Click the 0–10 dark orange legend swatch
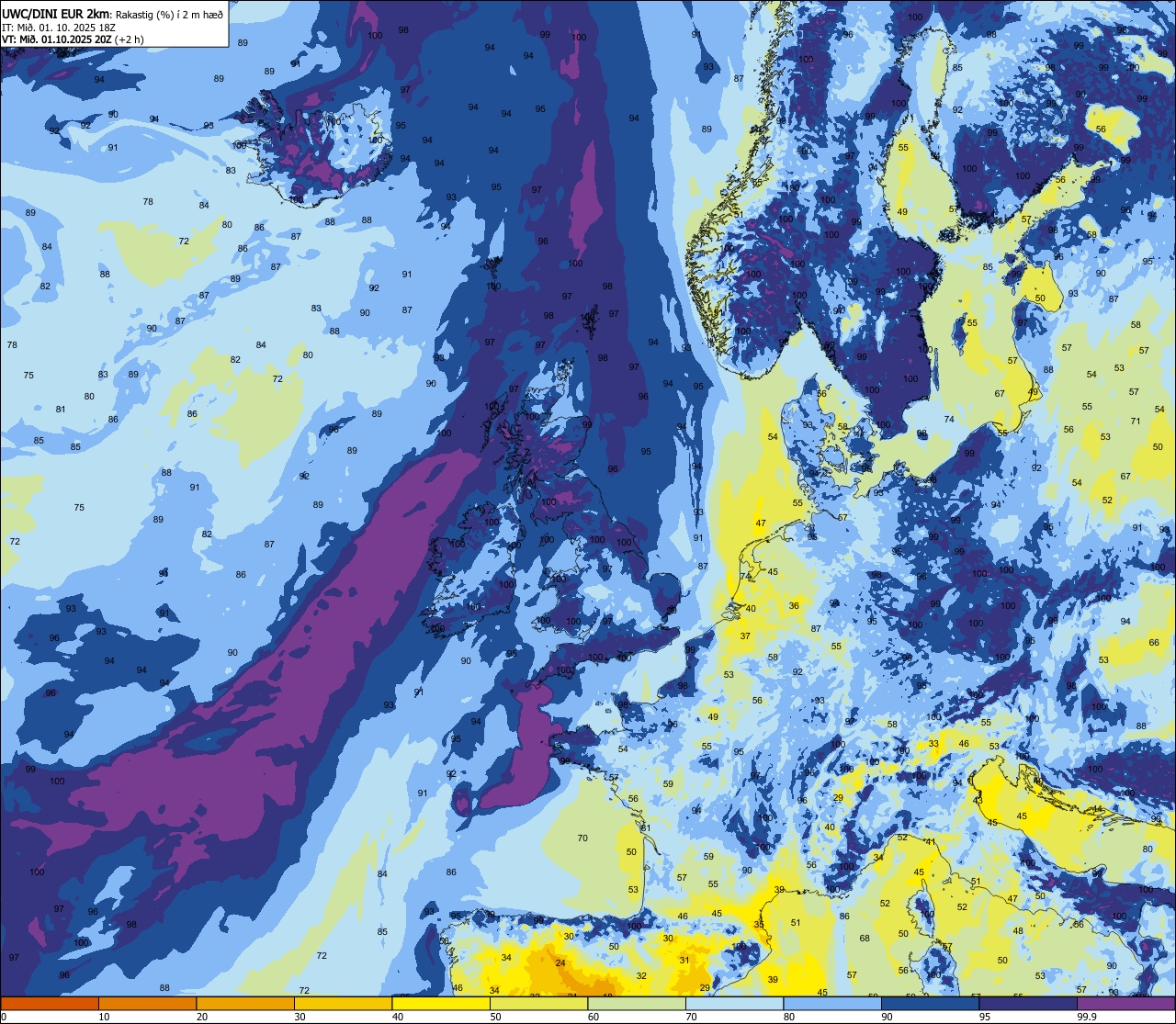The height and width of the screenshot is (1024, 1176). [x=50, y=1003]
